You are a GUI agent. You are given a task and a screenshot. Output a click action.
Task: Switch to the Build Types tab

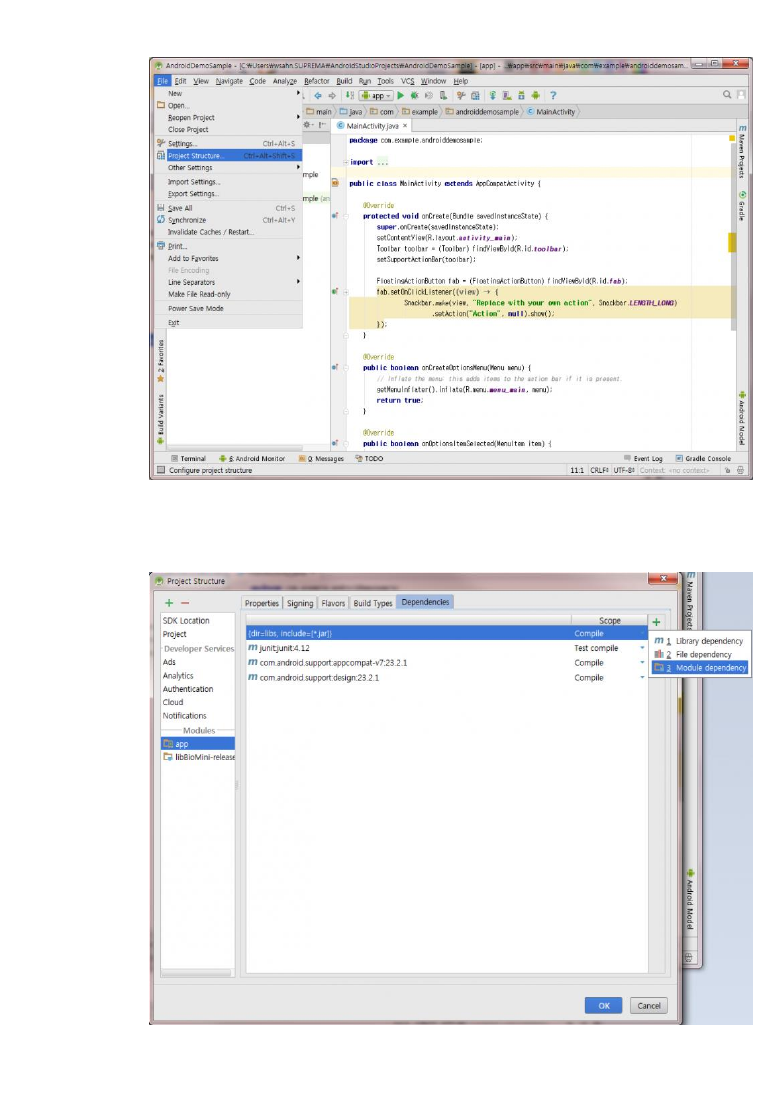pos(373,604)
